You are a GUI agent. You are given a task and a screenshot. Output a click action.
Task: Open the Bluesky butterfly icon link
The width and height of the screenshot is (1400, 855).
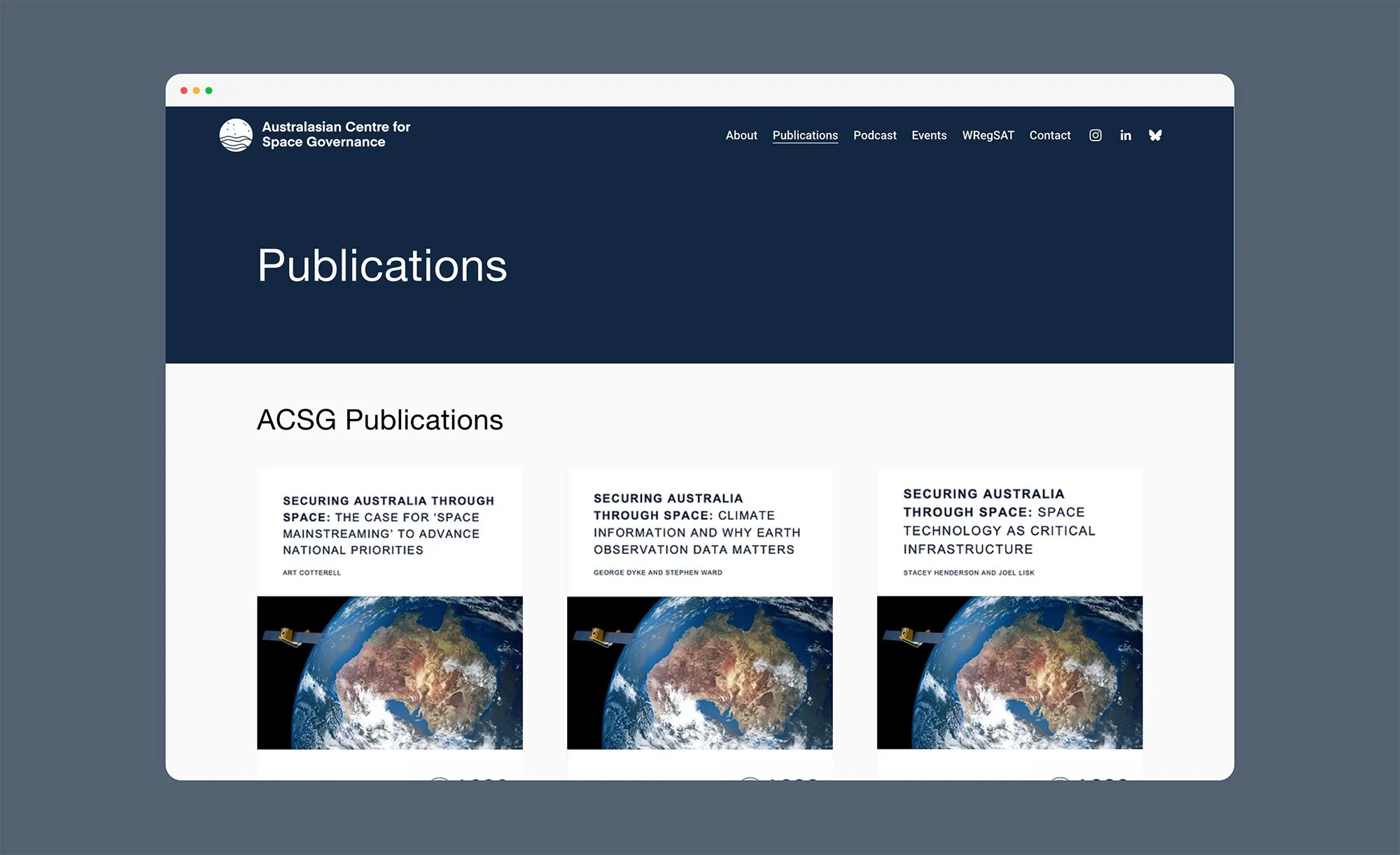(1155, 135)
